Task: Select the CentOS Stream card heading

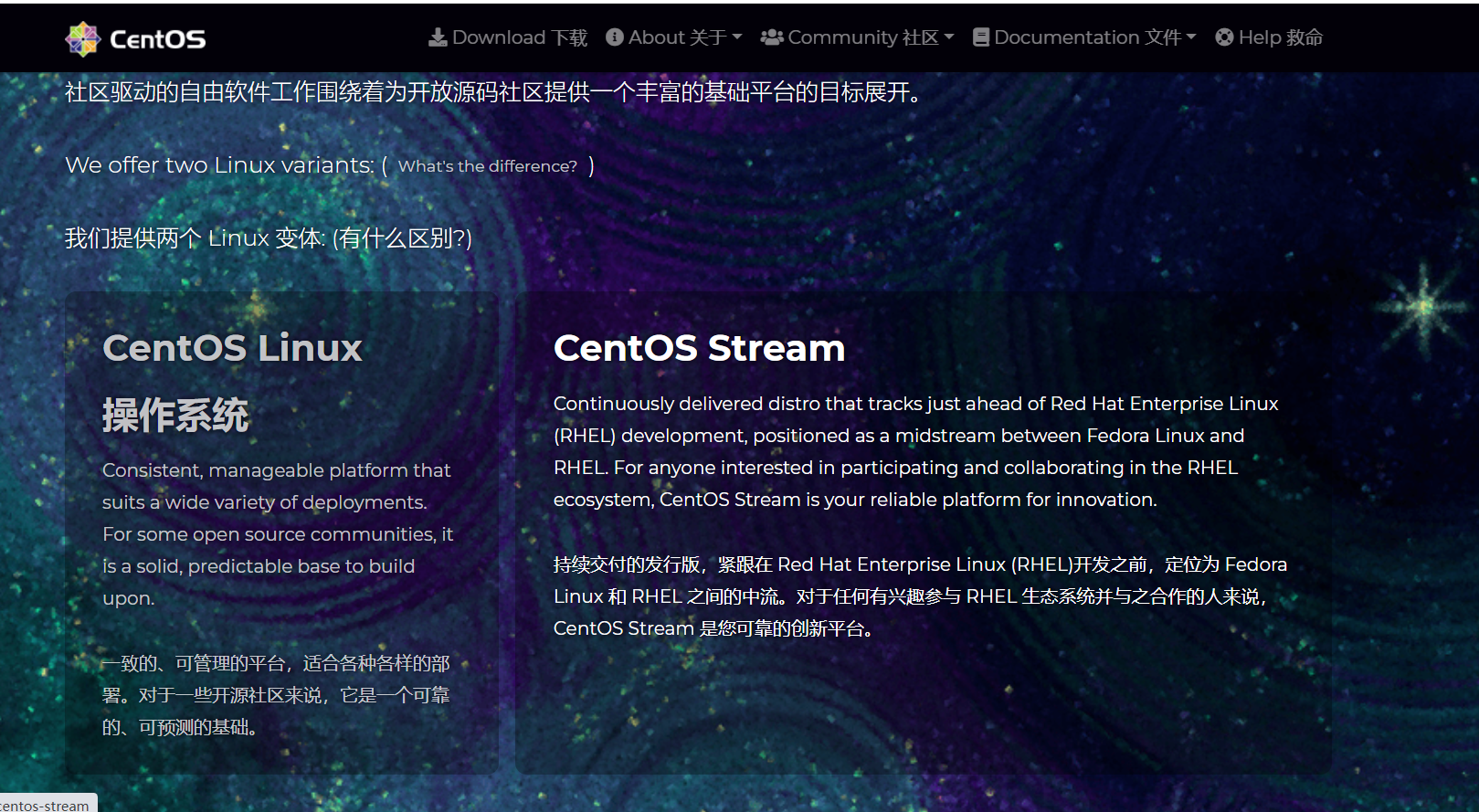Action: pyautogui.click(x=700, y=348)
